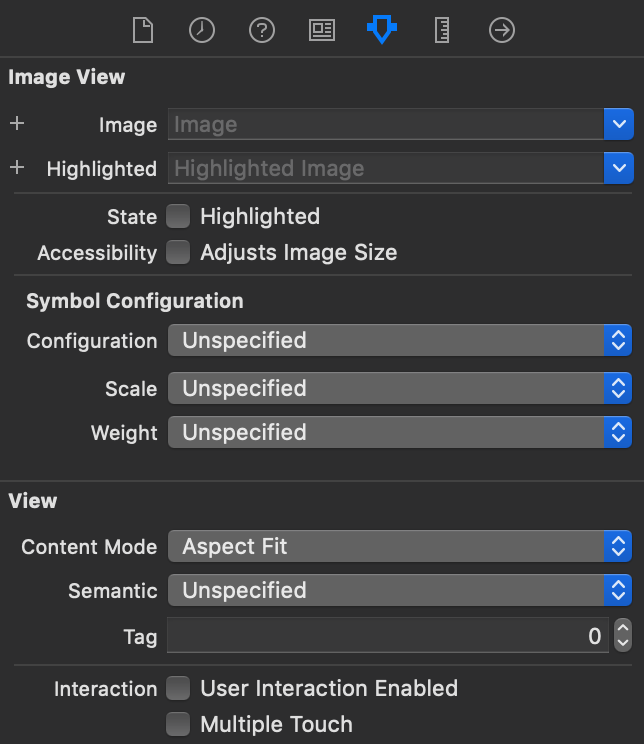Screen dimensions: 644x744
Task: Click the Tag value field
Action: (x=388, y=635)
